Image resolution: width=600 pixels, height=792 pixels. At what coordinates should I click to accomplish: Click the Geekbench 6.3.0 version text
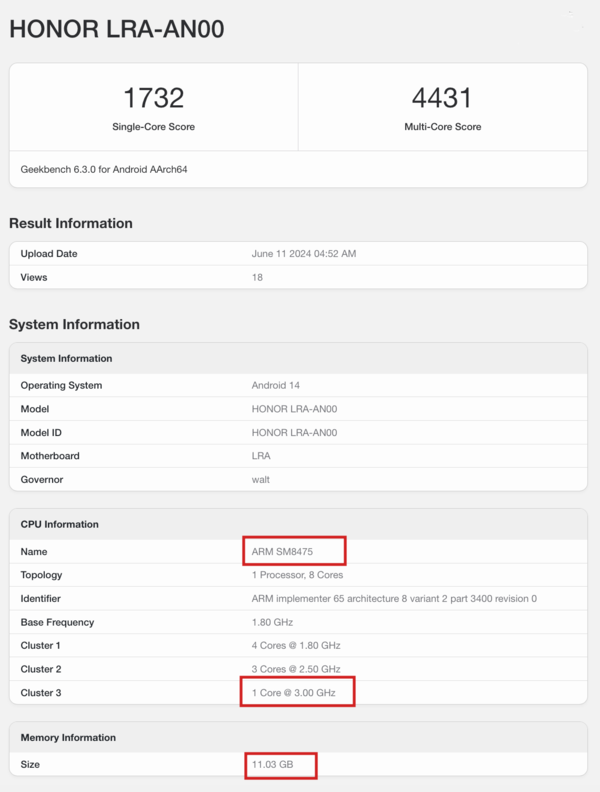(x=104, y=169)
